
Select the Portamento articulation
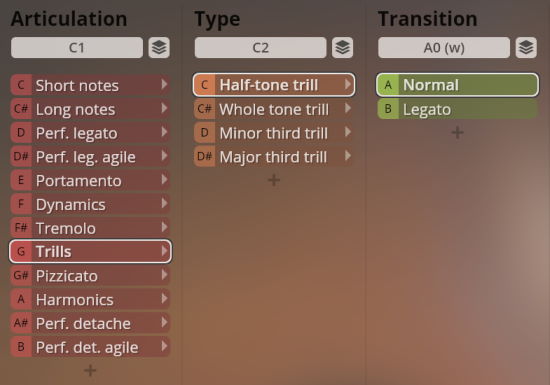click(x=90, y=180)
